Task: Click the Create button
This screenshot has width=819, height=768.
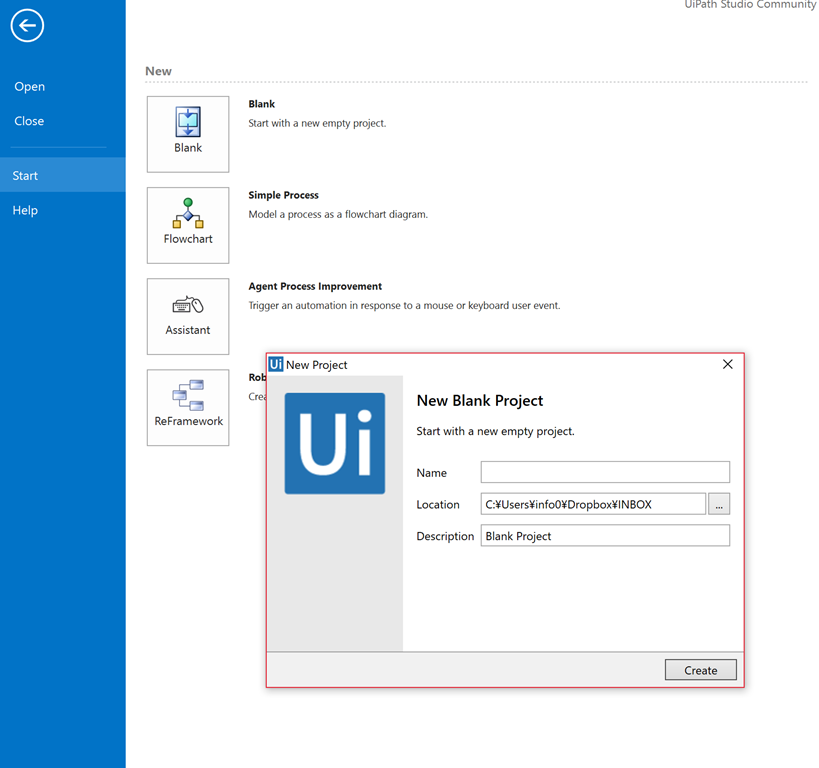Action: [x=700, y=670]
